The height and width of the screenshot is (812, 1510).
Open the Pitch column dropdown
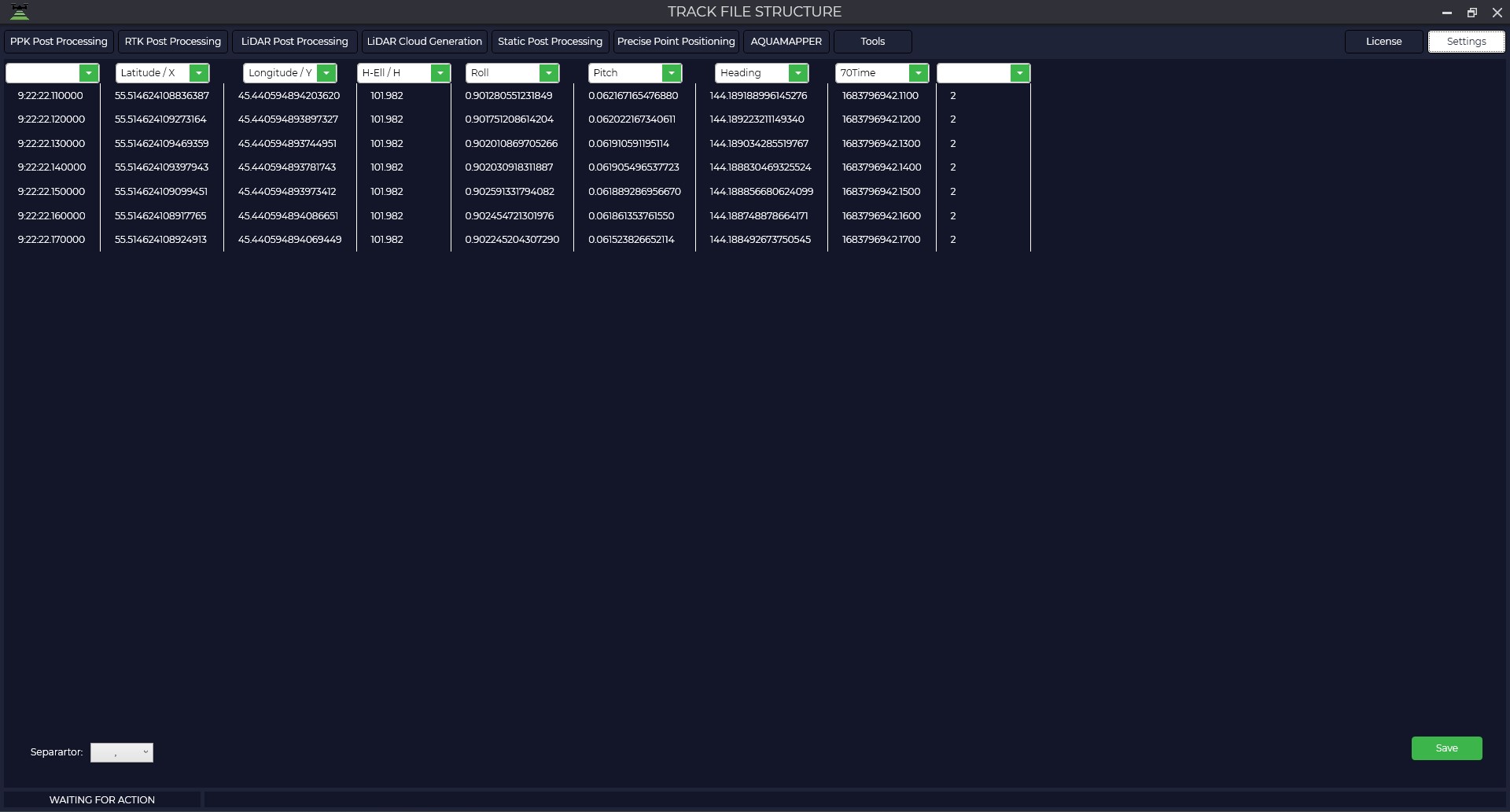click(671, 73)
